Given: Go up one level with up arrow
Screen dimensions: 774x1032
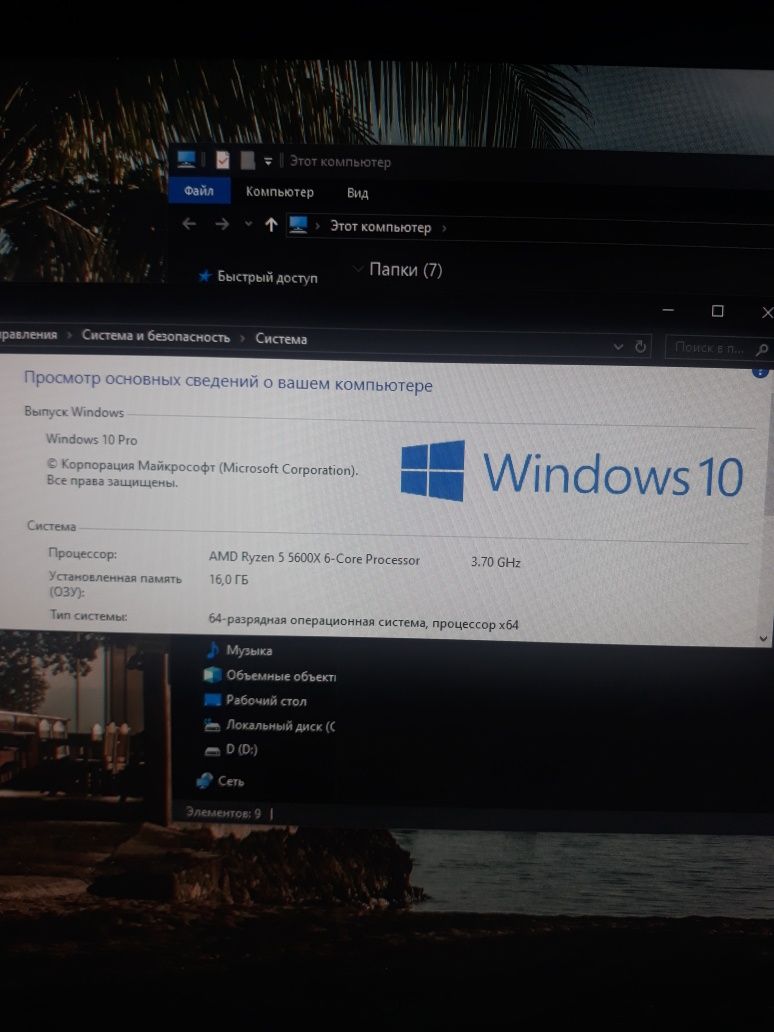Looking at the screenshot, I should coord(271,224).
